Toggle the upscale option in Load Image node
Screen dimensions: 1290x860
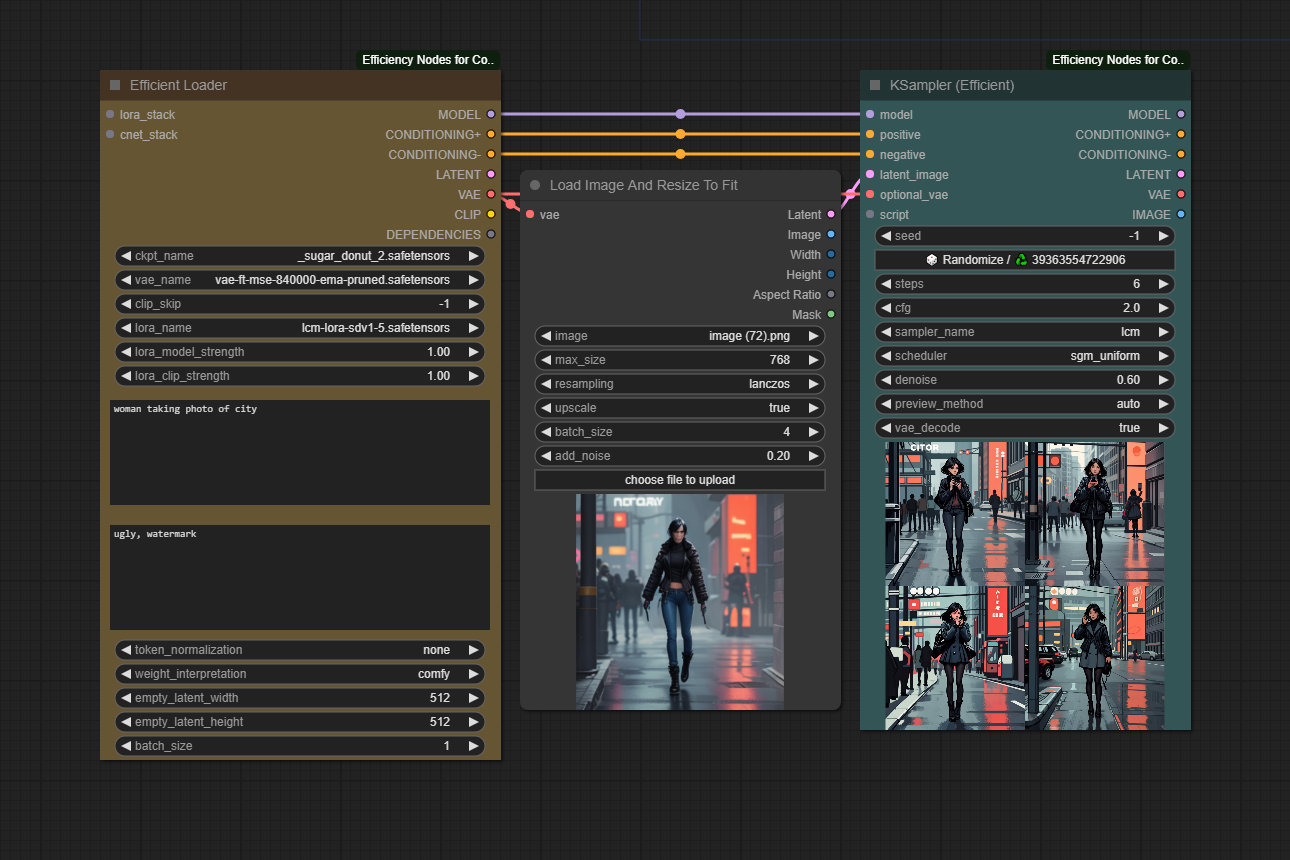[680, 408]
